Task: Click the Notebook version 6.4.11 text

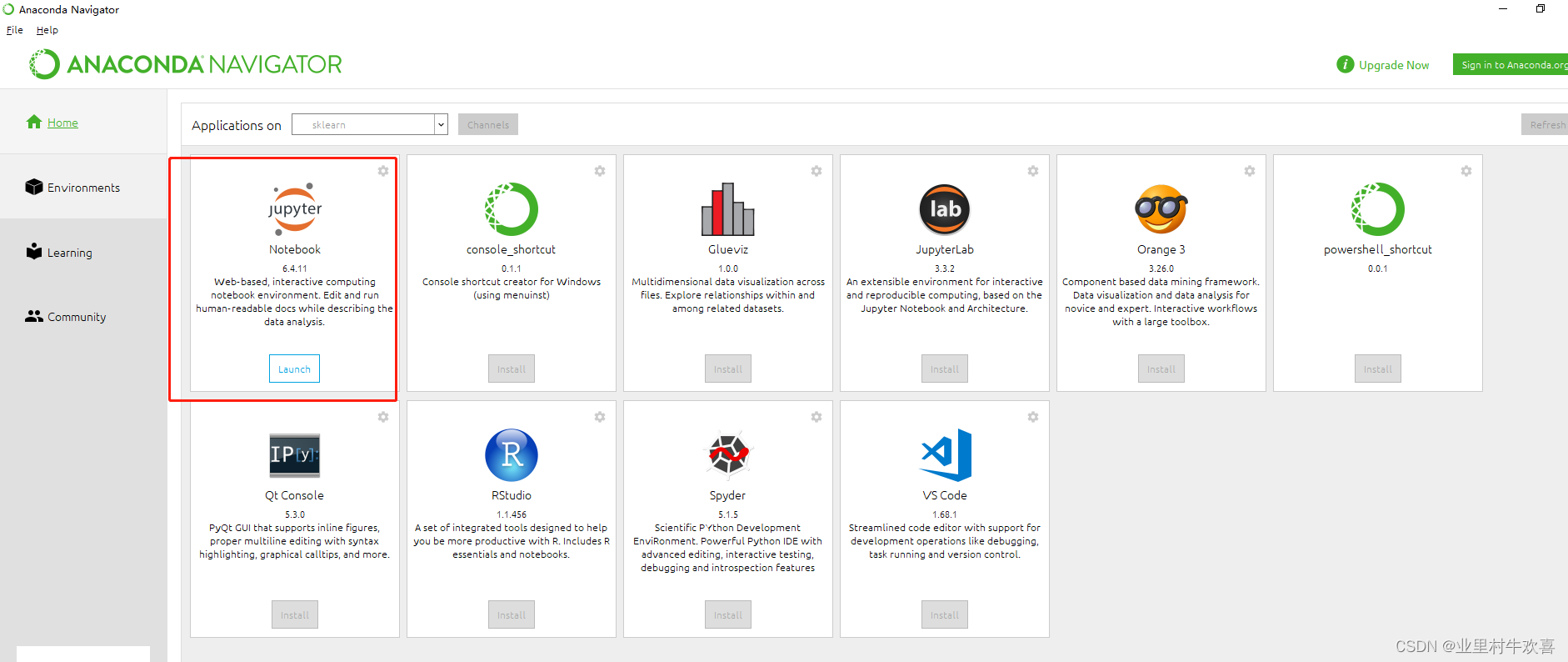Action: coord(295,268)
